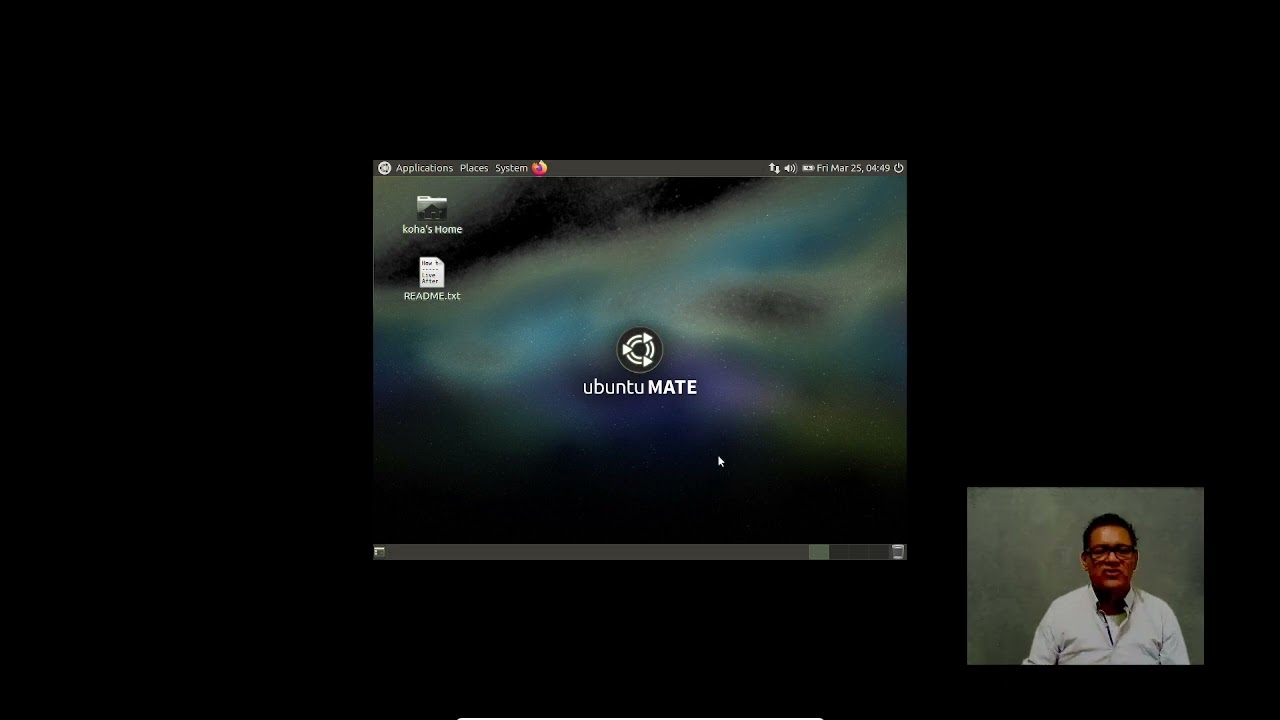Open the Trash in the bottom panel
Image resolution: width=1280 pixels, height=720 pixels.
(x=898, y=552)
